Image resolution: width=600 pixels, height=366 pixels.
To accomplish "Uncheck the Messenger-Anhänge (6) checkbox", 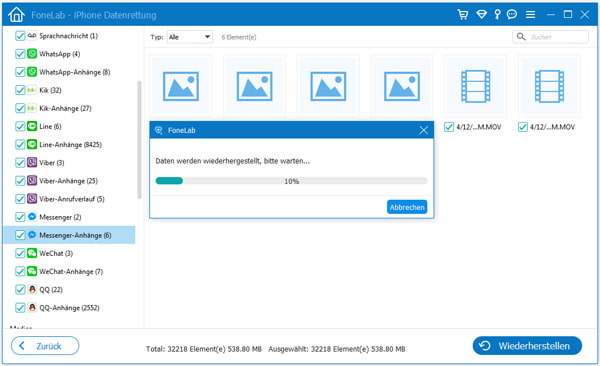I will coord(20,235).
